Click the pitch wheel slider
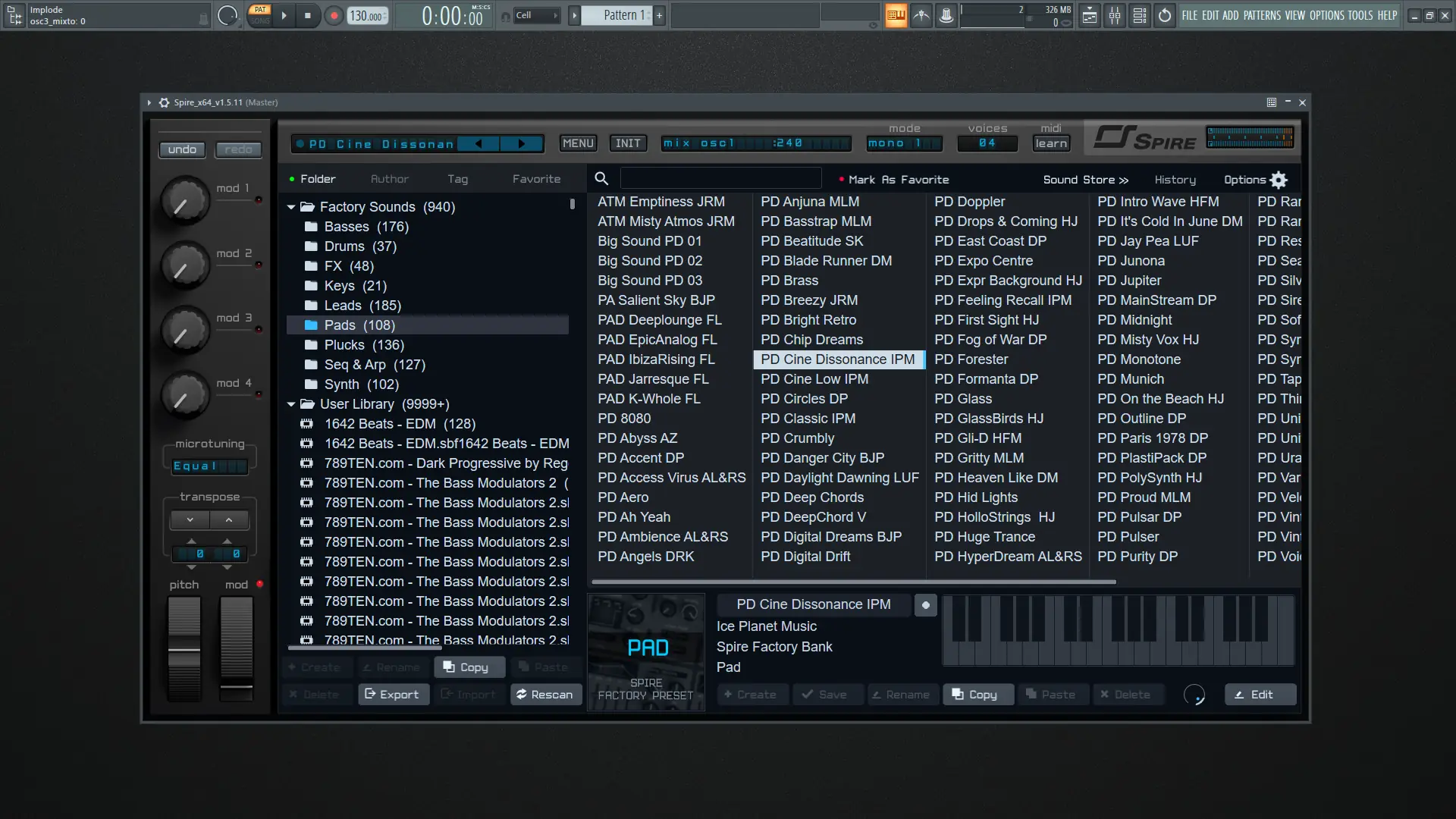Viewport: 1456px width, 819px height. tap(184, 648)
